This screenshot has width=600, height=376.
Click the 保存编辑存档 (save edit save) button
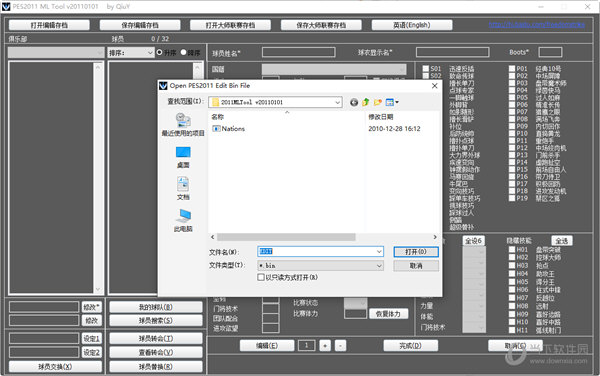click(x=140, y=25)
